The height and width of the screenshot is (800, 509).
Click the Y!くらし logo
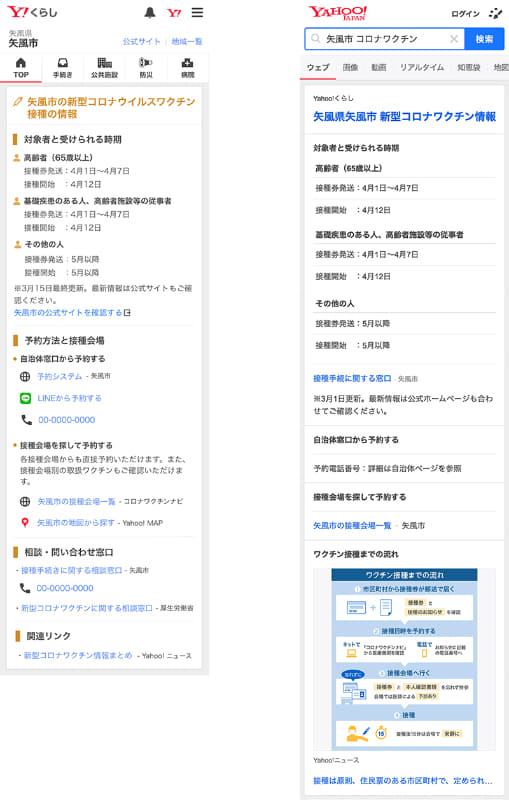32,12
